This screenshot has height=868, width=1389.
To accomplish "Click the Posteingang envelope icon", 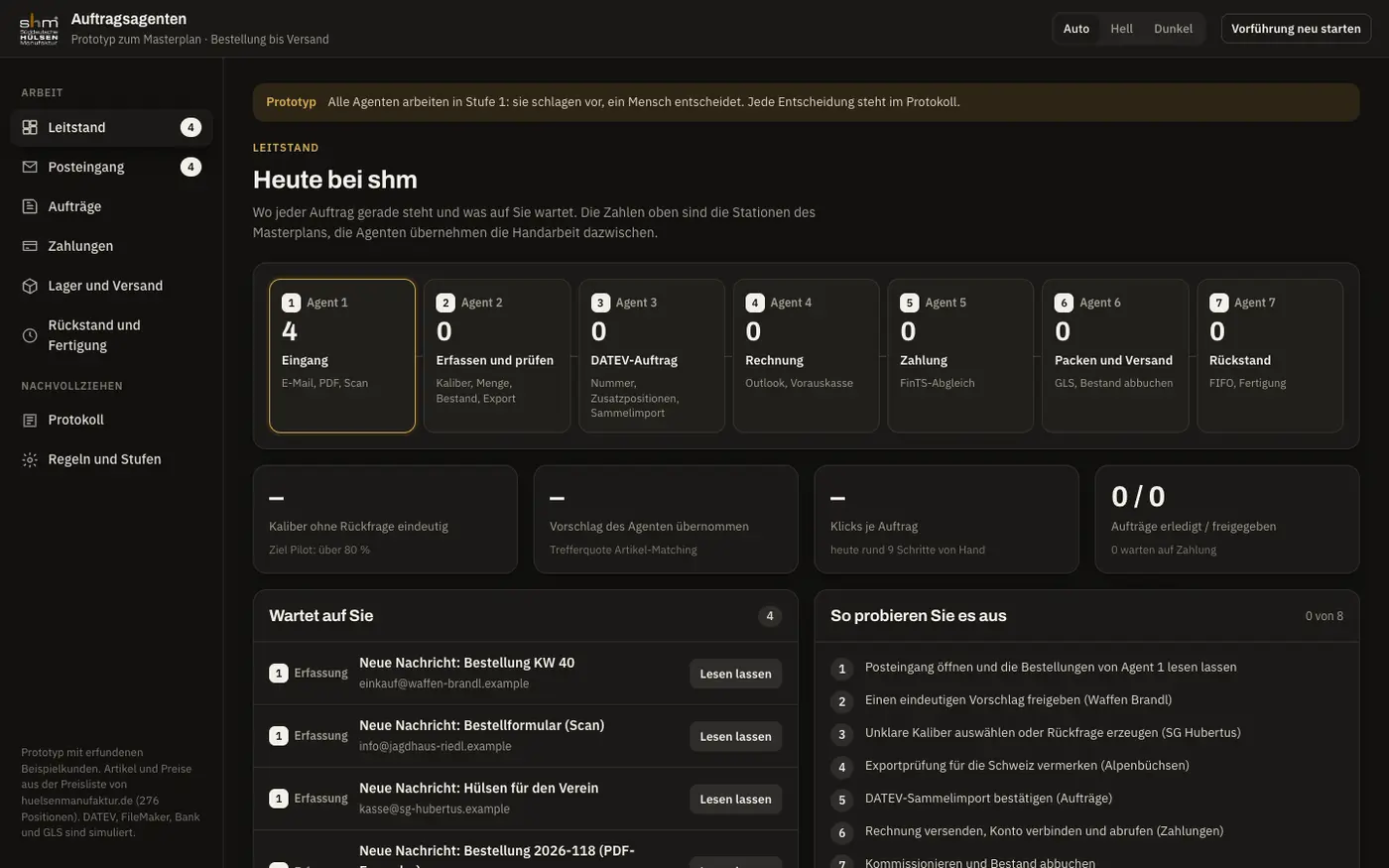I will point(30,167).
